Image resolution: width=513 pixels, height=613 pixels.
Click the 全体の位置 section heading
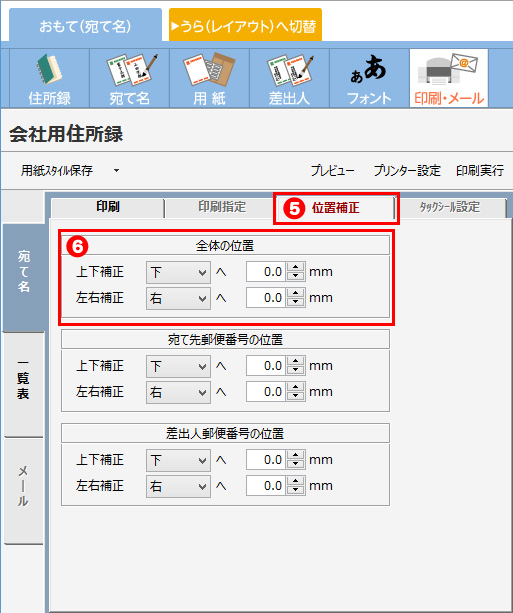(x=225, y=246)
